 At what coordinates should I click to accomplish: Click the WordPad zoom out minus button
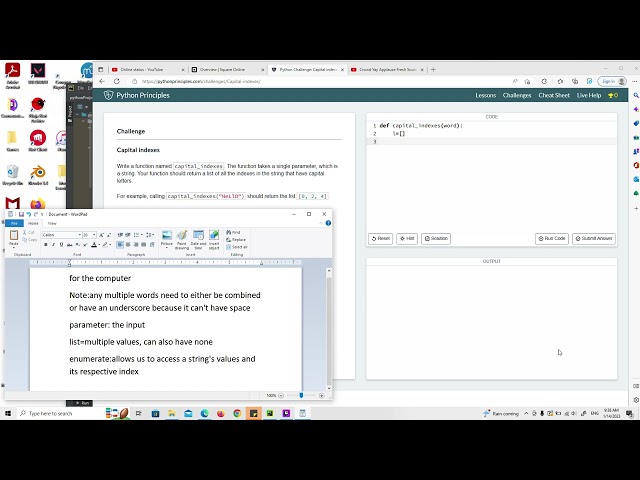click(x=281, y=396)
